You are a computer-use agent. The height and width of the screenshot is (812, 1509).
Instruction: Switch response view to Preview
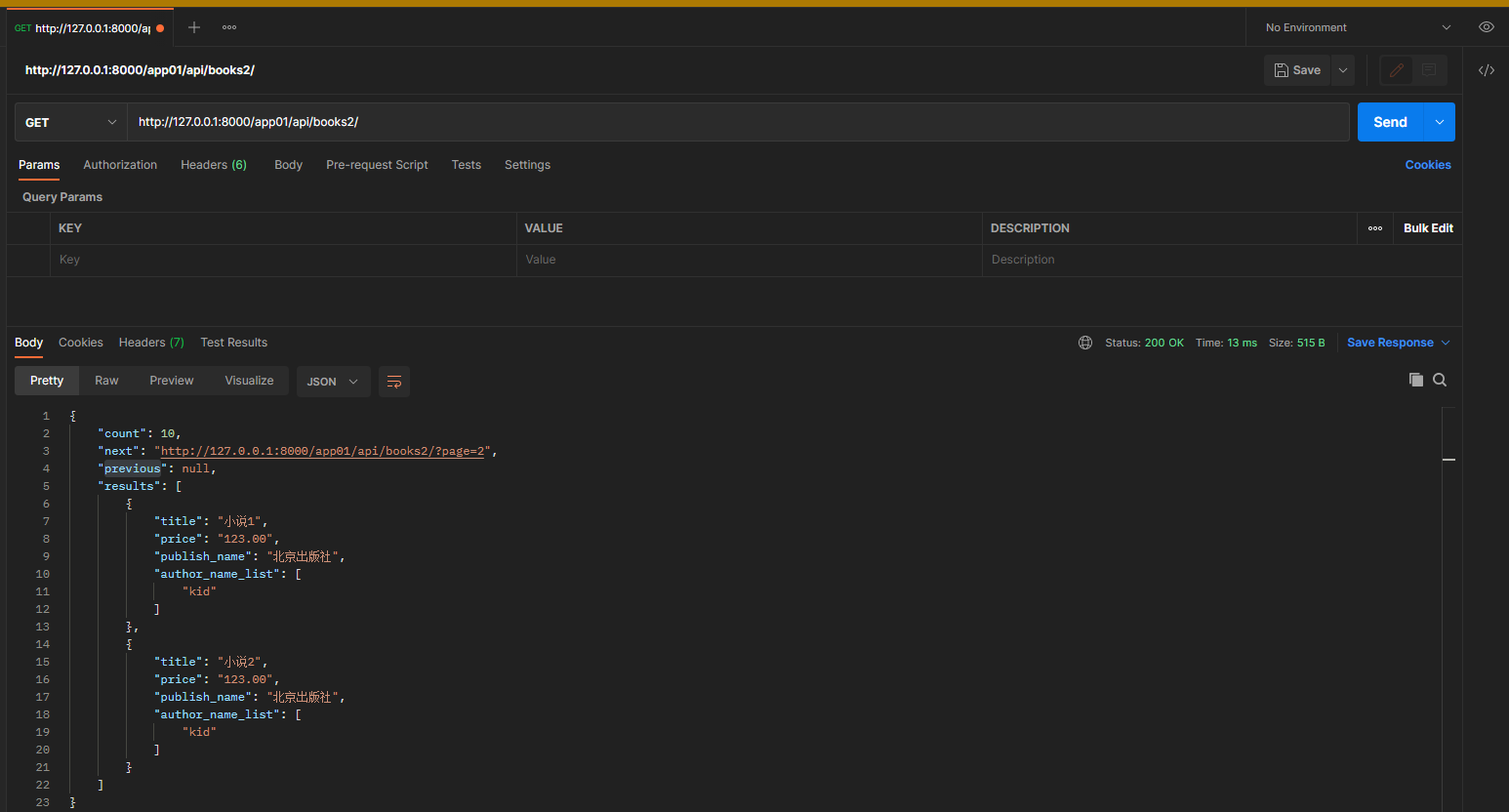click(172, 381)
